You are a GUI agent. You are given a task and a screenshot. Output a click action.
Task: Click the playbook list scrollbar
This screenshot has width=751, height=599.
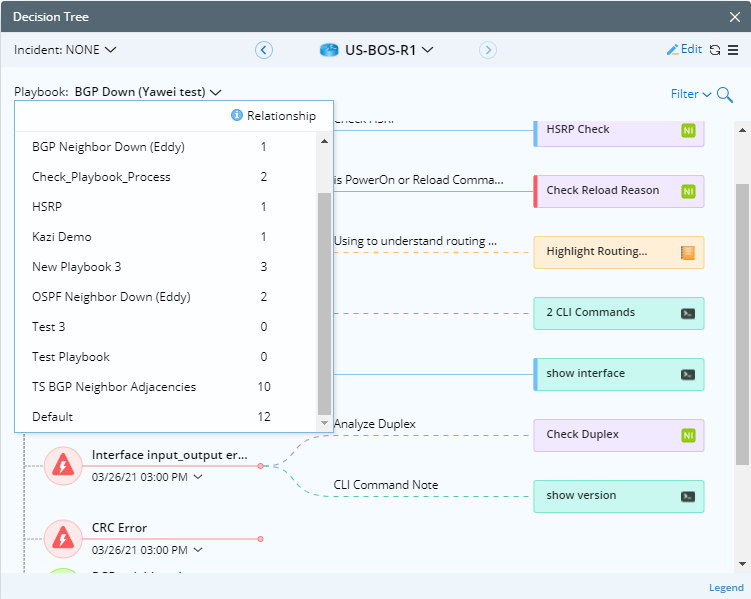(324, 300)
